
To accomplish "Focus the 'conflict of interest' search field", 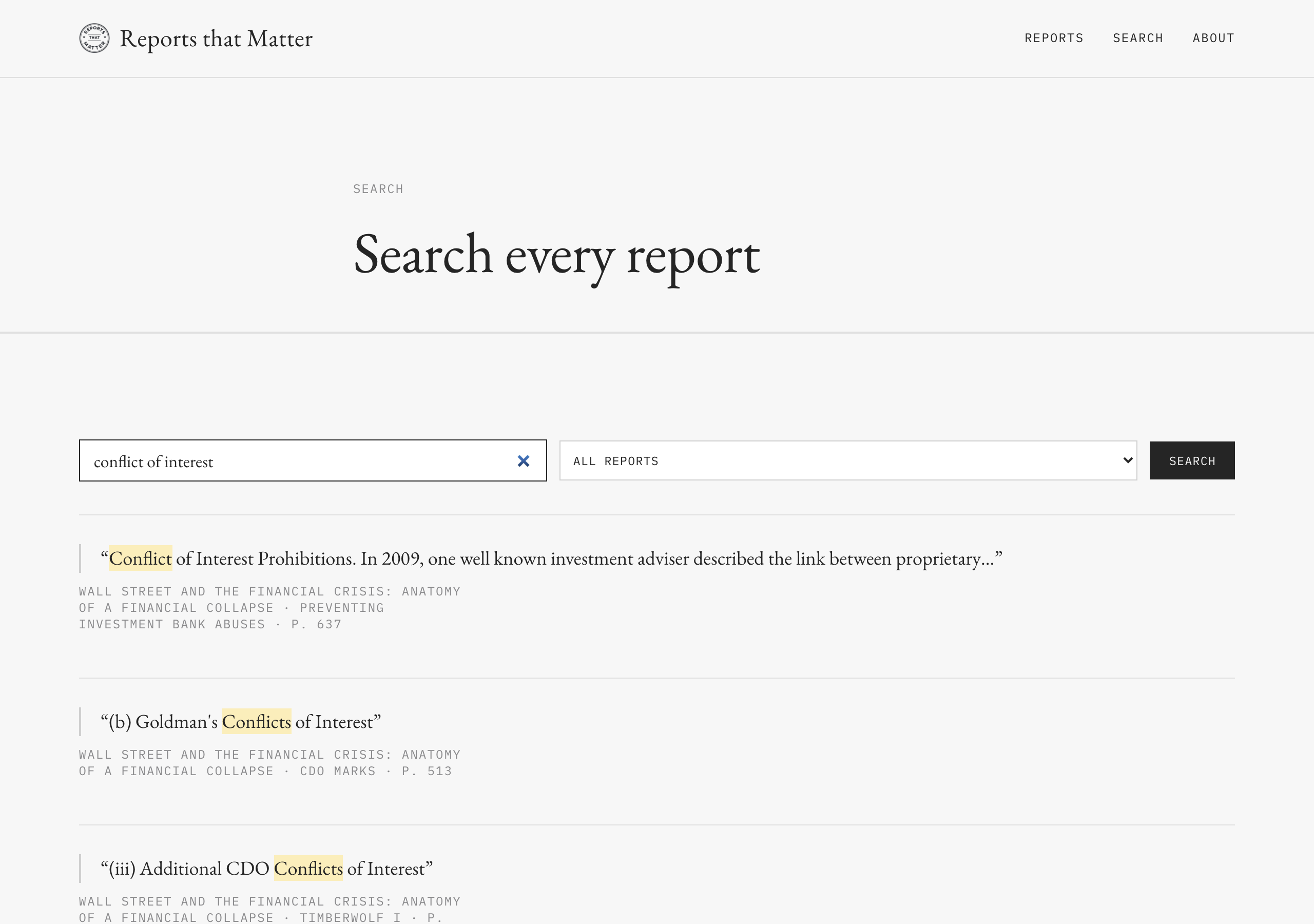I will tap(313, 460).
